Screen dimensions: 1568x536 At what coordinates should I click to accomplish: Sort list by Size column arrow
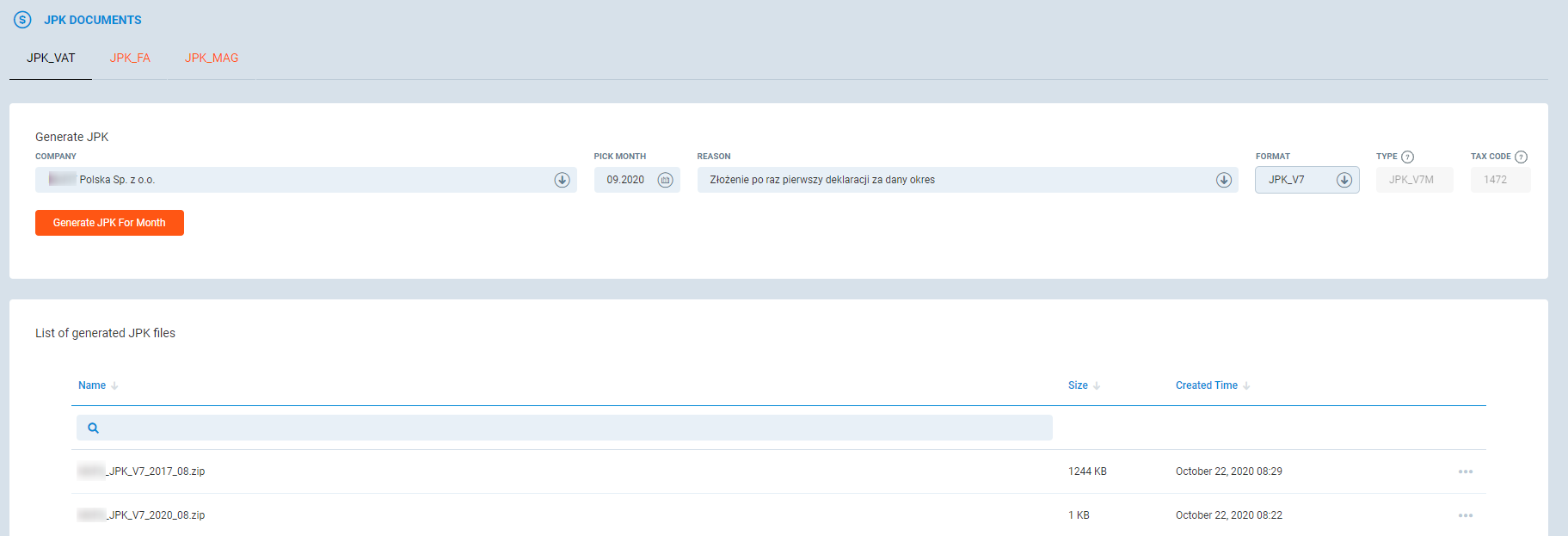coord(1097,386)
